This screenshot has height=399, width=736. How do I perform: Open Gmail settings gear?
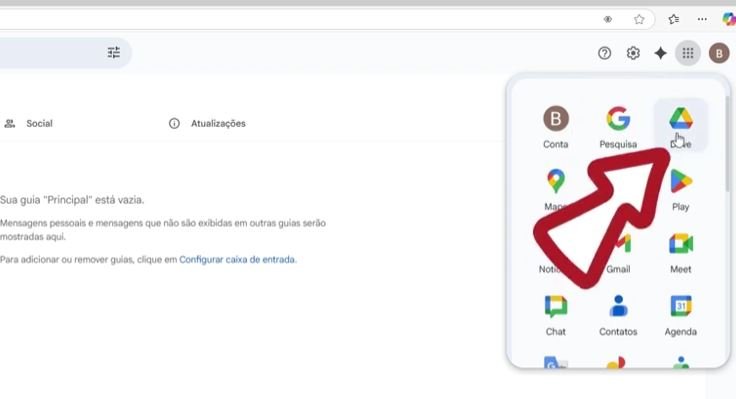click(x=633, y=53)
